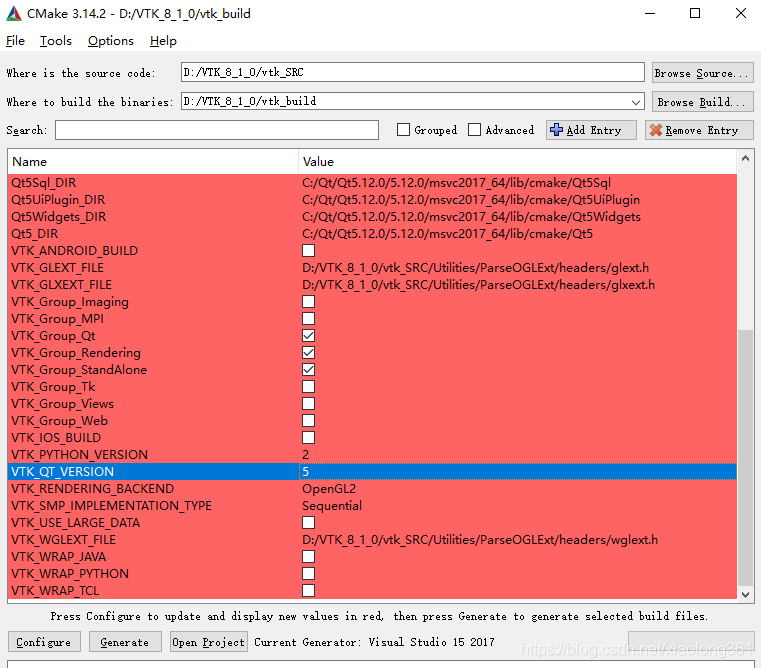Click the vertical scrollbar thumb
This screenshot has width=761, height=668.
pyautogui.click(x=745, y=457)
